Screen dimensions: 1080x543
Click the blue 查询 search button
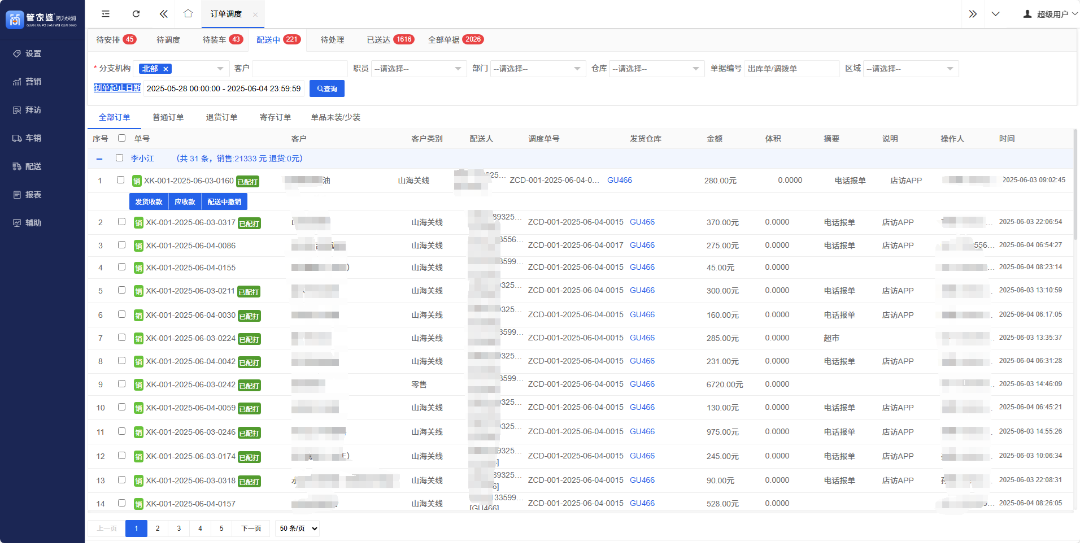tap(327, 88)
